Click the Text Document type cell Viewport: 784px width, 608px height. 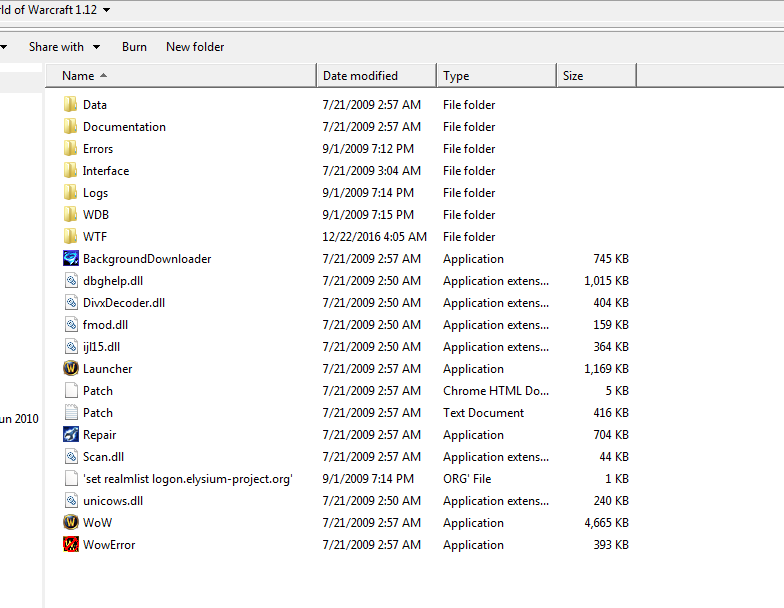point(484,412)
